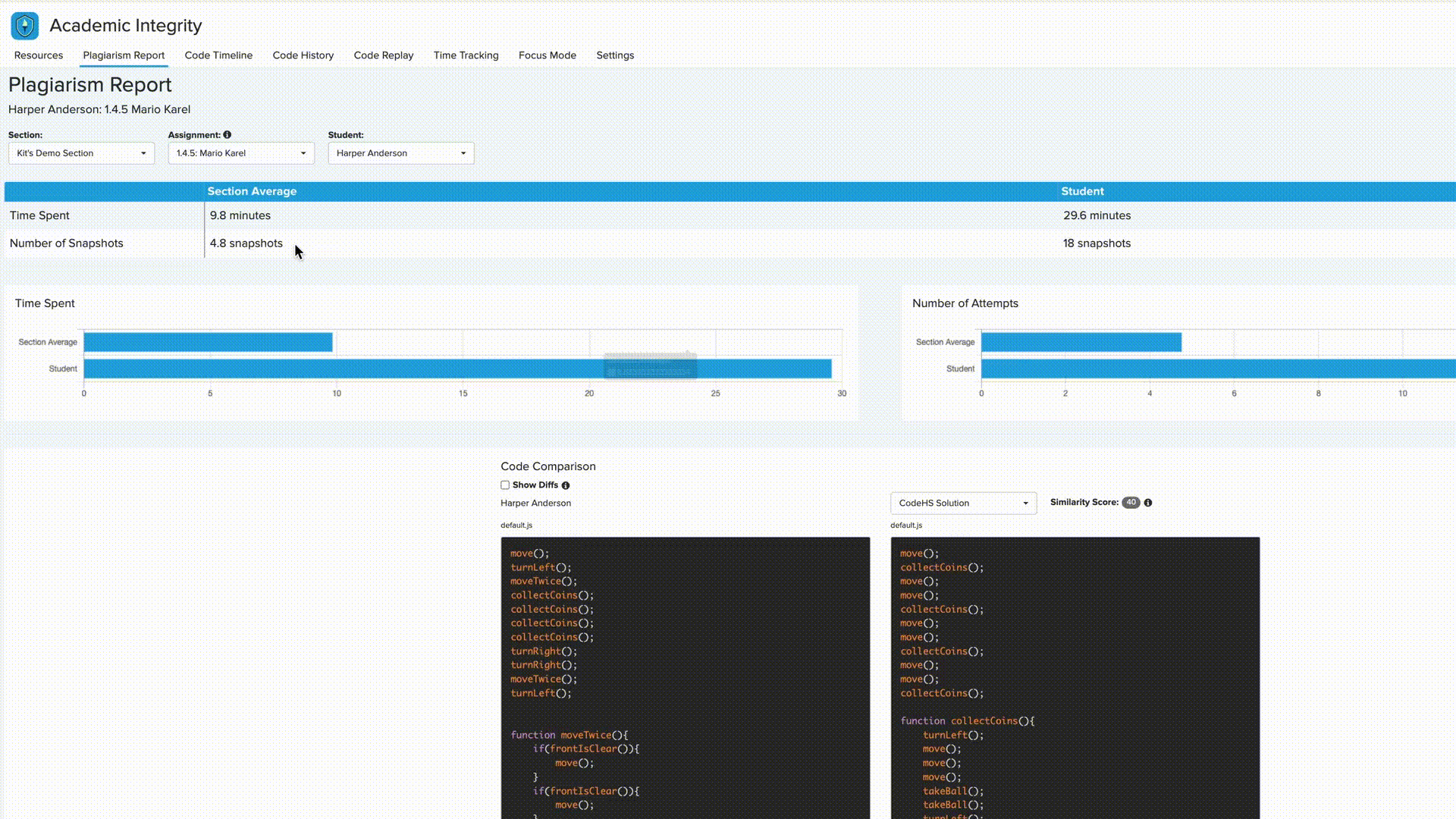Screen dimensions: 1456x819
Task: Click Section Average bar in Number of Attempts chart
Action: pyautogui.click(x=1081, y=343)
